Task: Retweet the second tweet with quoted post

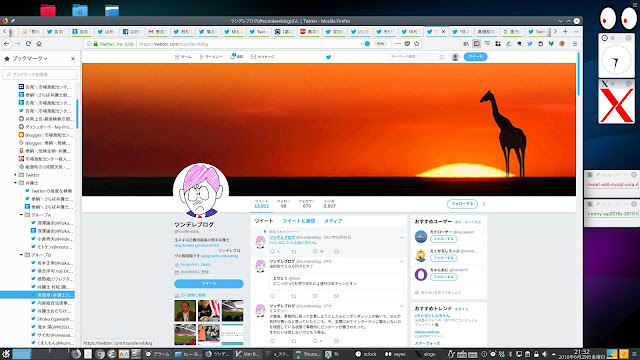Action: 293,296
